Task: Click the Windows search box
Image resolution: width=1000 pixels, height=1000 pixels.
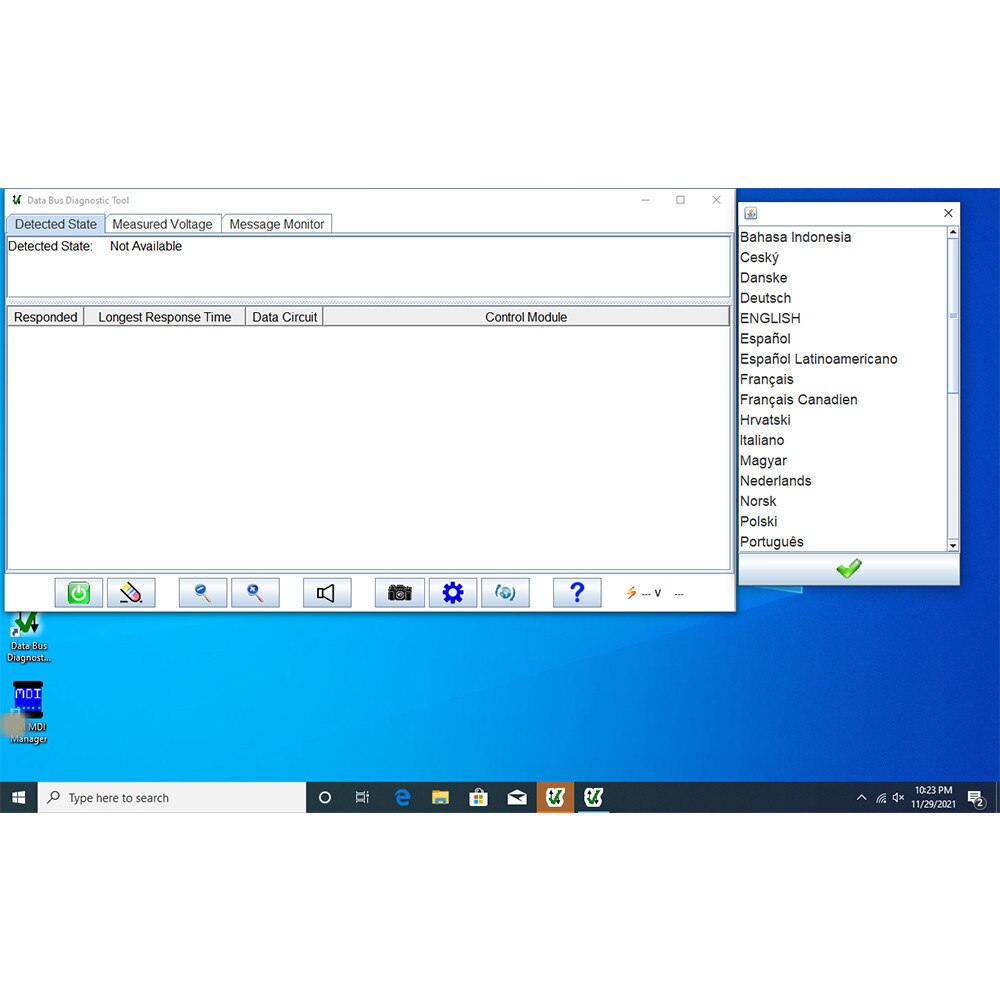Action: [x=170, y=797]
